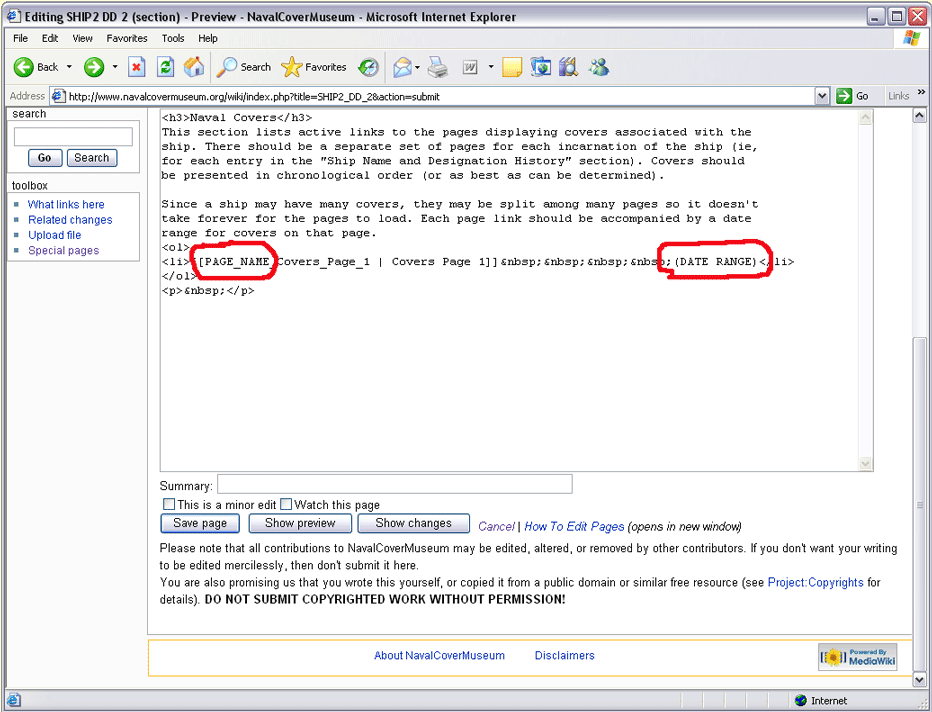Open the Favorites menu in menu bar
Image resolution: width=932 pixels, height=712 pixels.
pyautogui.click(x=127, y=38)
